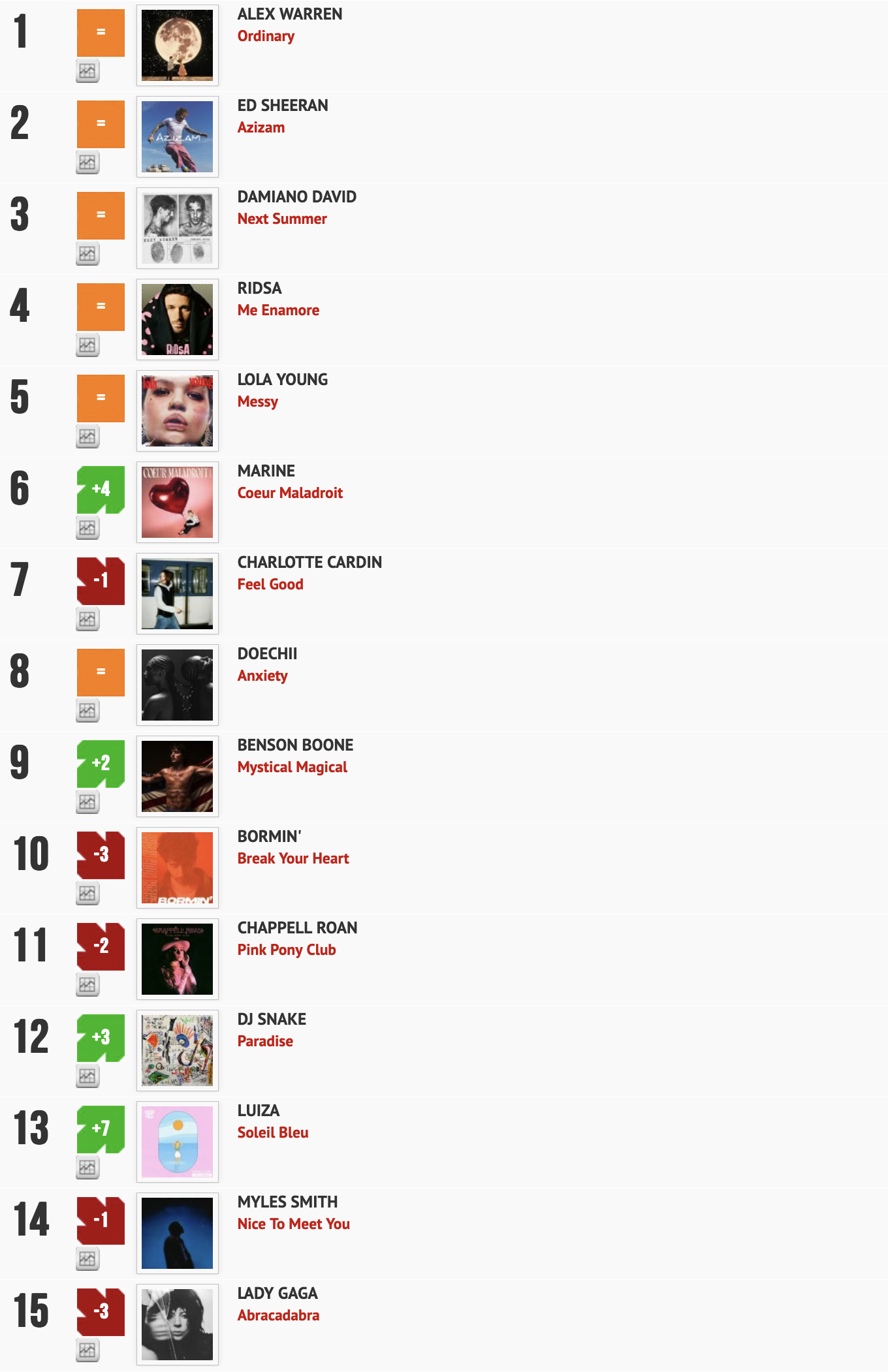The width and height of the screenshot is (888, 1372).
Task: Select the artist name CHAPPELL ROAN
Action: pos(297,928)
